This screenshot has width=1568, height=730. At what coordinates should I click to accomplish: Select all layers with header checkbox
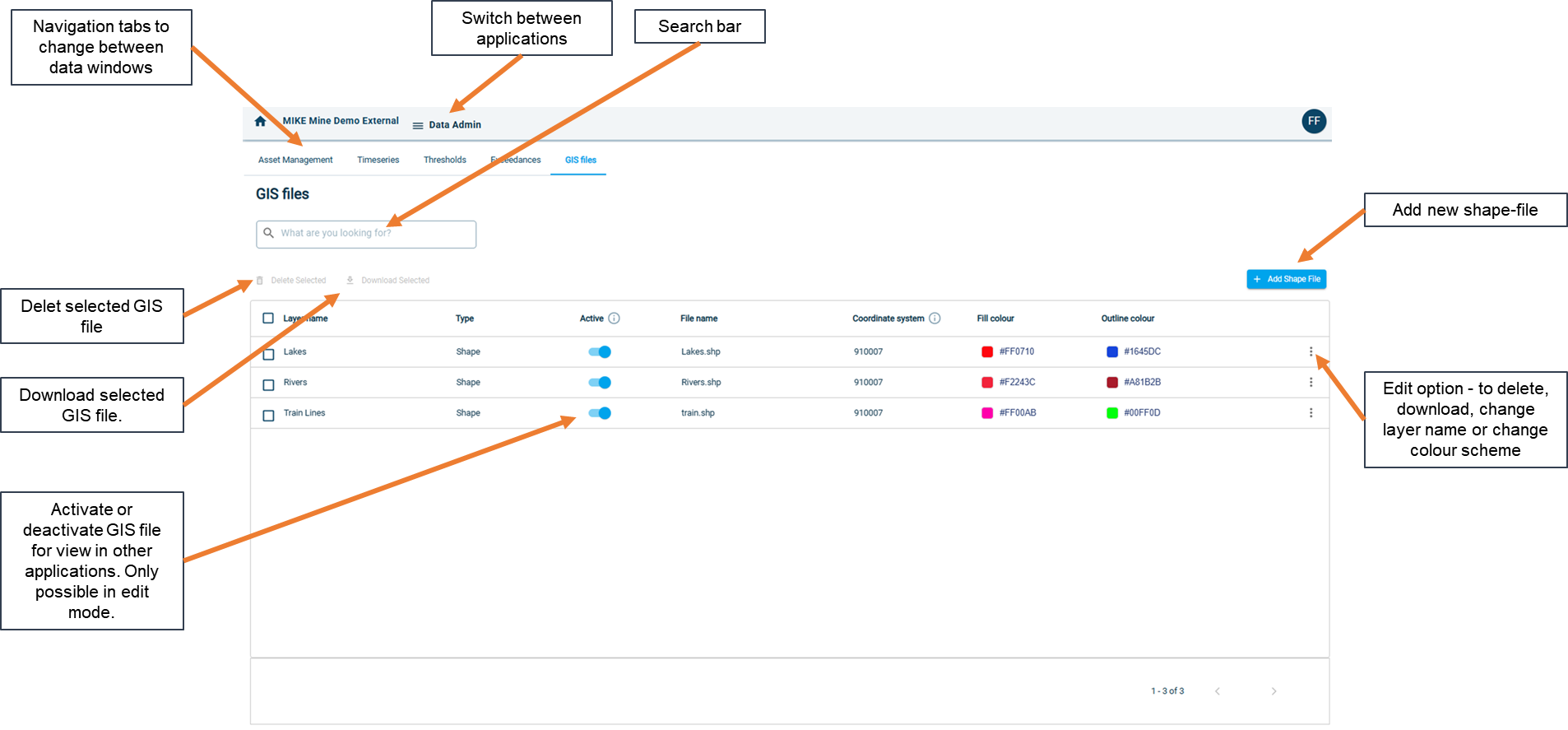pyautogui.click(x=268, y=319)
